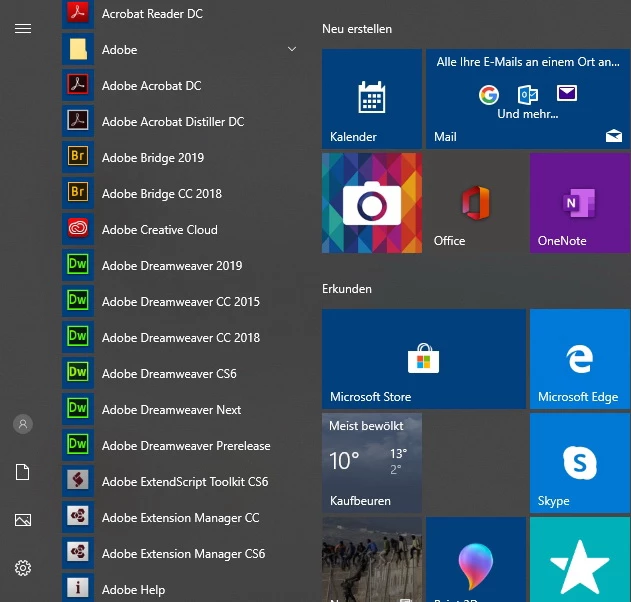The width and height of the screenshot is (631, 602).
Task: Open the hamburger menu at top left
Action: click(23, 29)
